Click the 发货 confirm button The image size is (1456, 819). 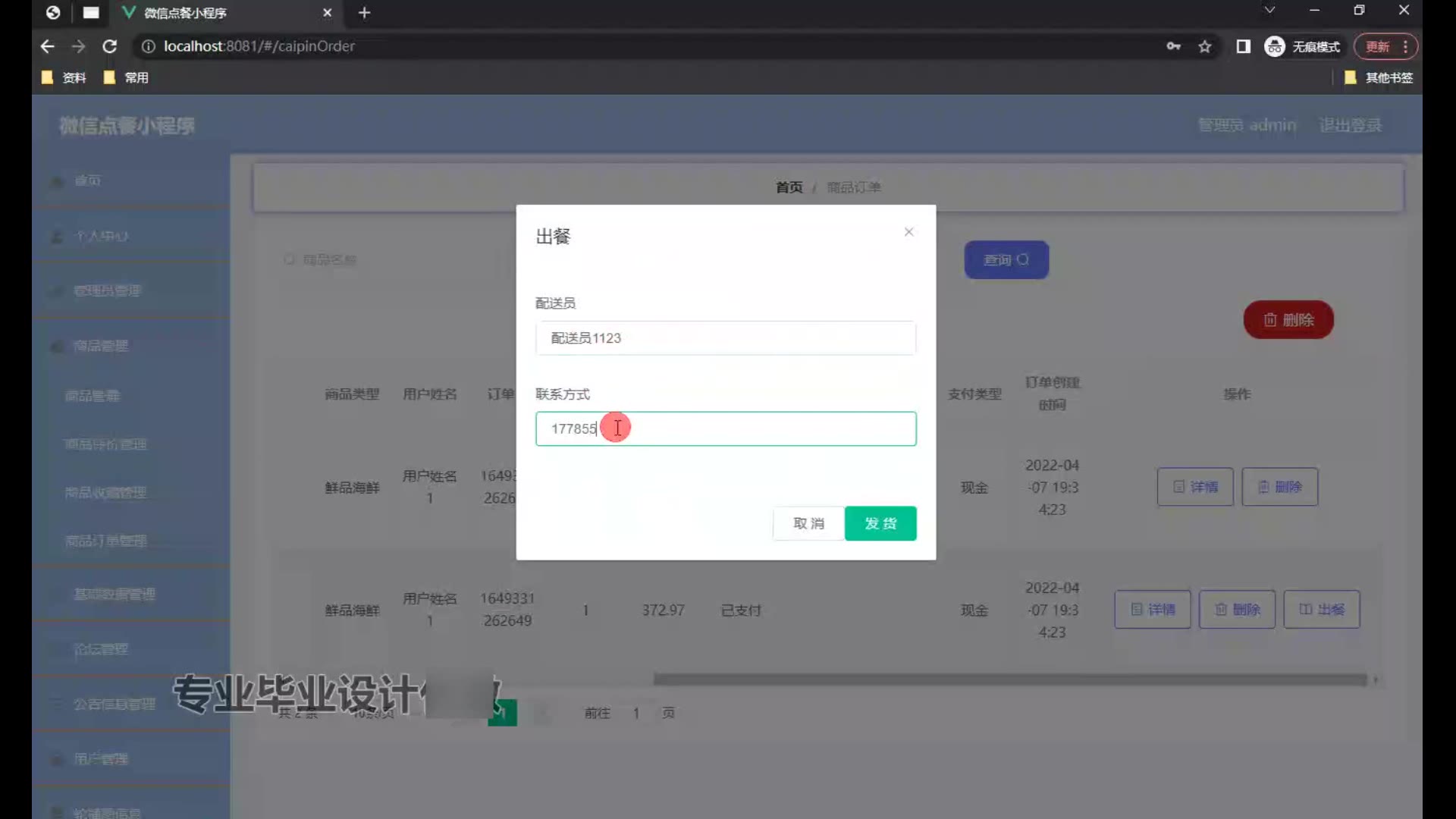880,523
